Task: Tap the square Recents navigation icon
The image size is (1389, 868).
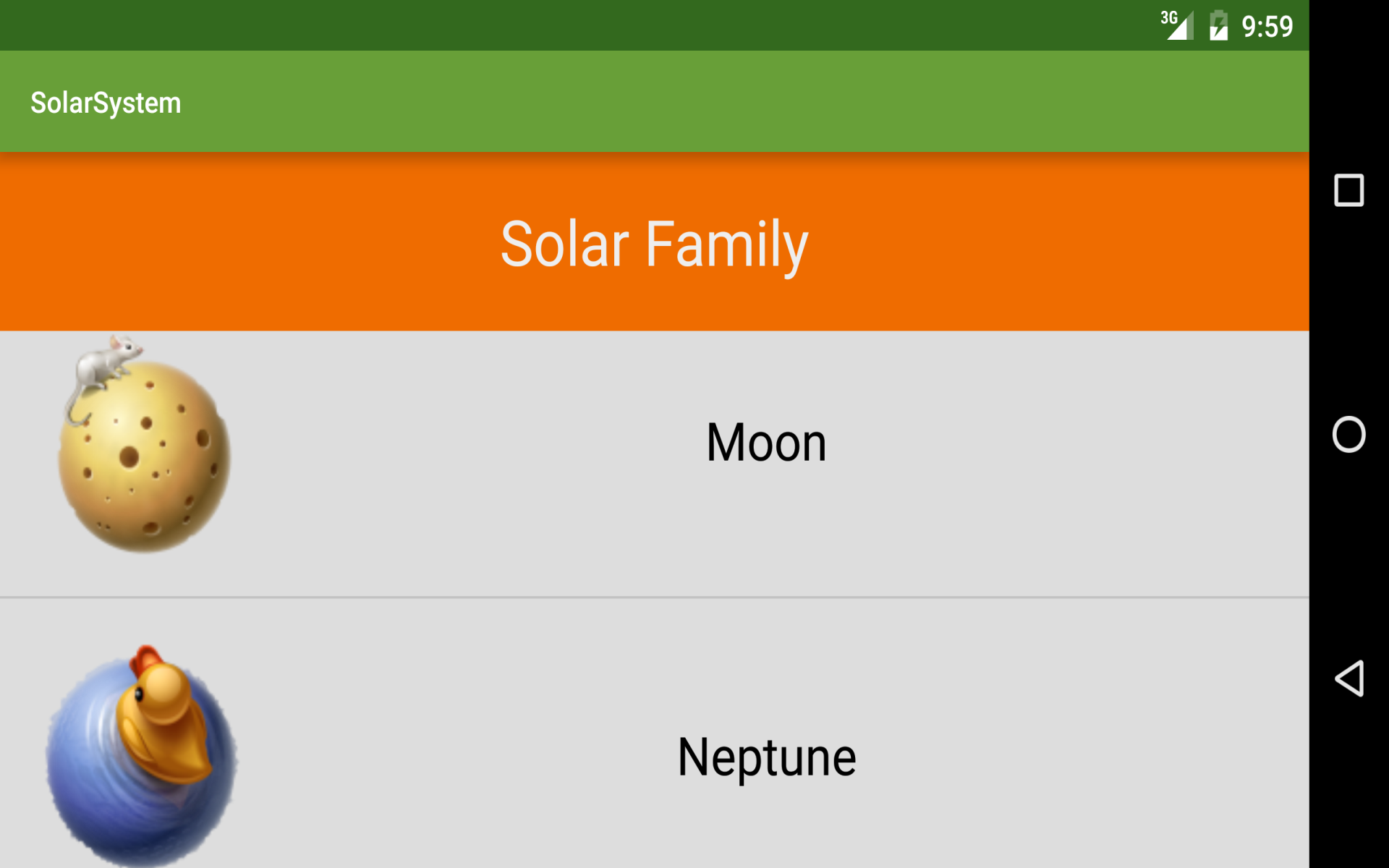Action: [1348, 190]
